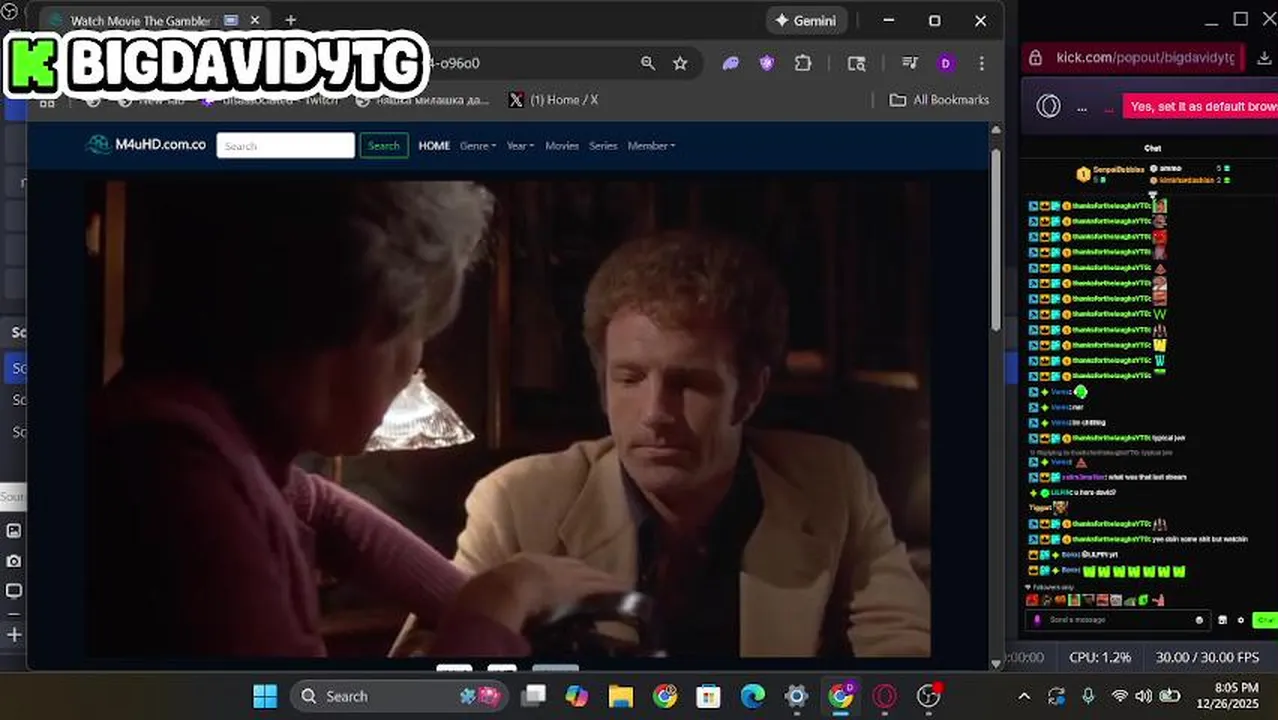Select the Watch Movie The Gambler tab
1278x720 pixels.
pyautogui.click(x=140, y=20)
